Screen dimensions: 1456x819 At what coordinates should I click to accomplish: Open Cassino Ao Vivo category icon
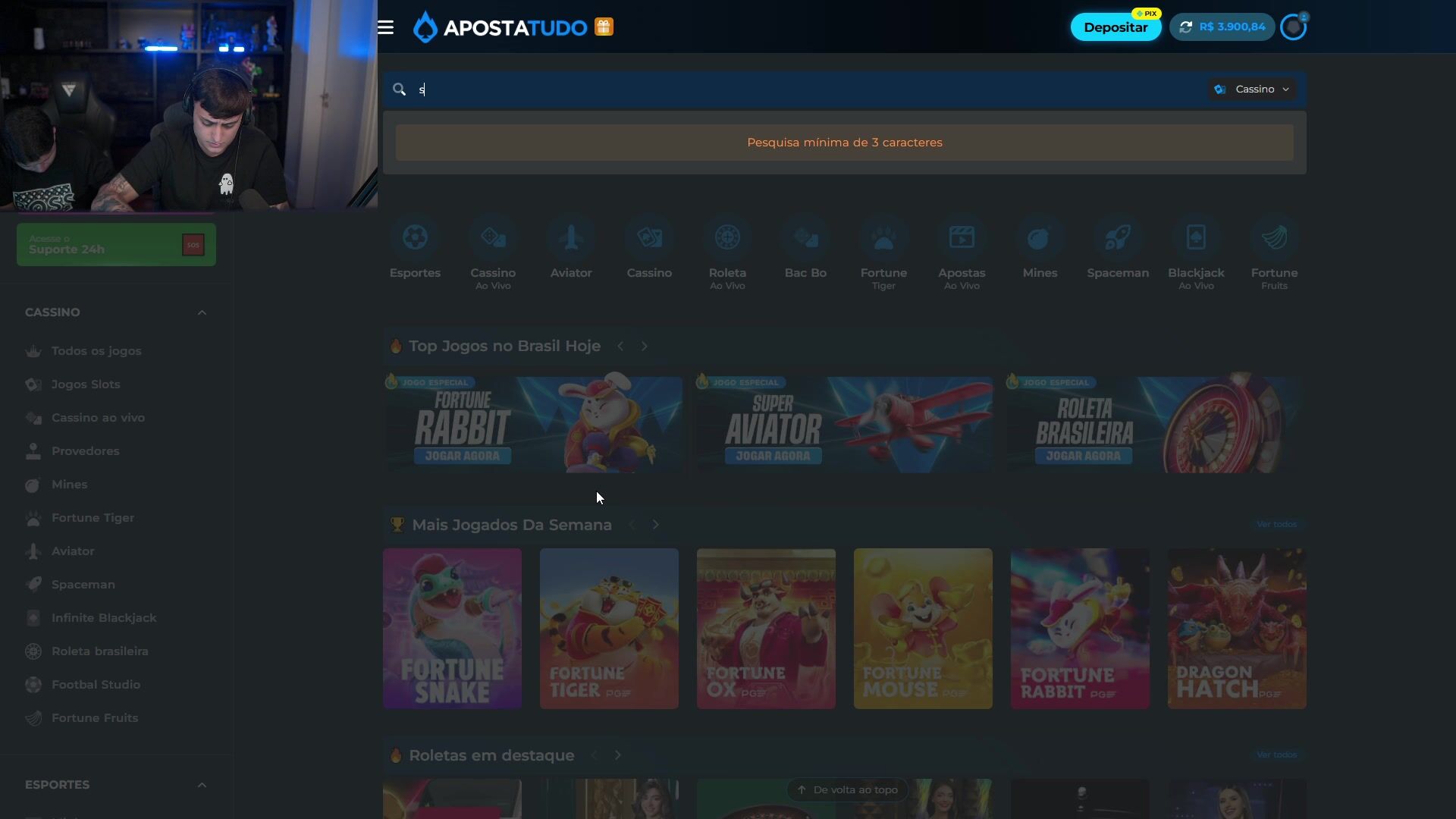tap(493, 237)
